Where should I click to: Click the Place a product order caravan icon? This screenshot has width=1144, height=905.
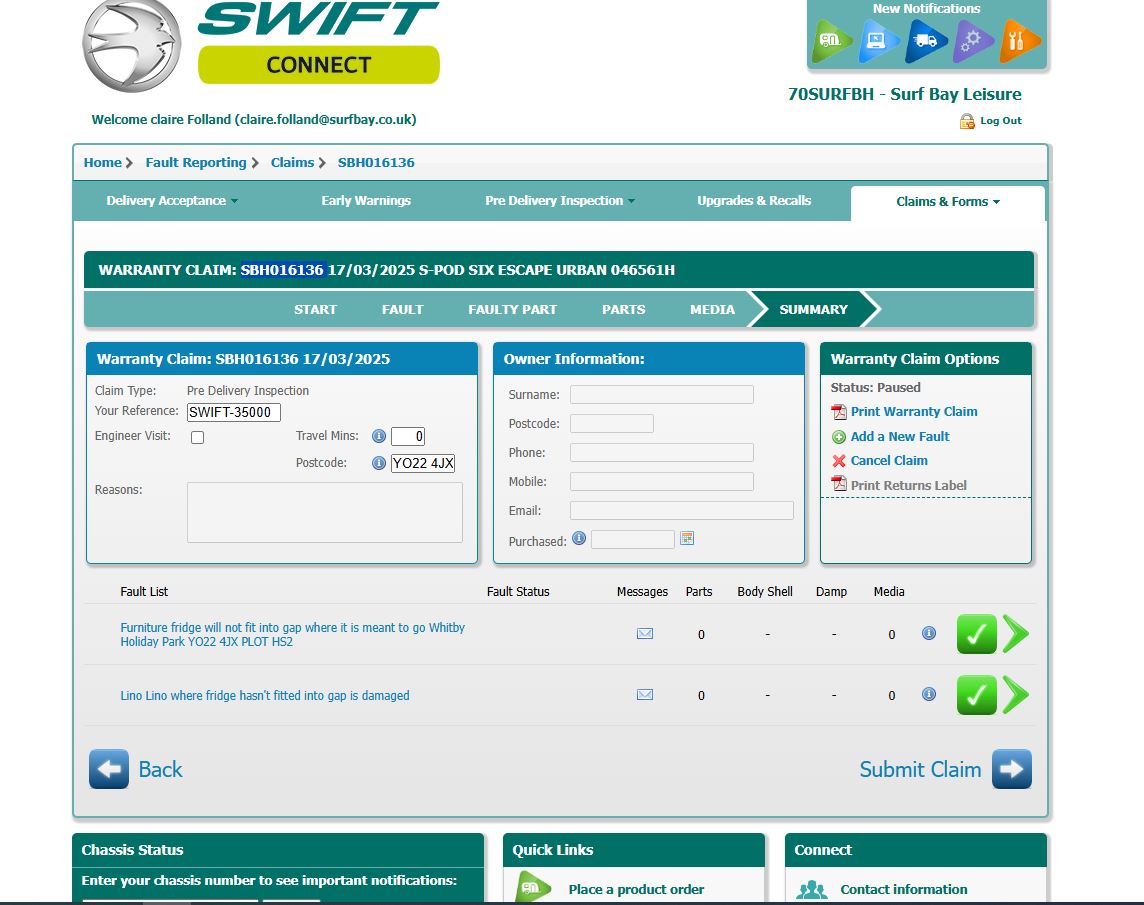[x=533, y=887]
